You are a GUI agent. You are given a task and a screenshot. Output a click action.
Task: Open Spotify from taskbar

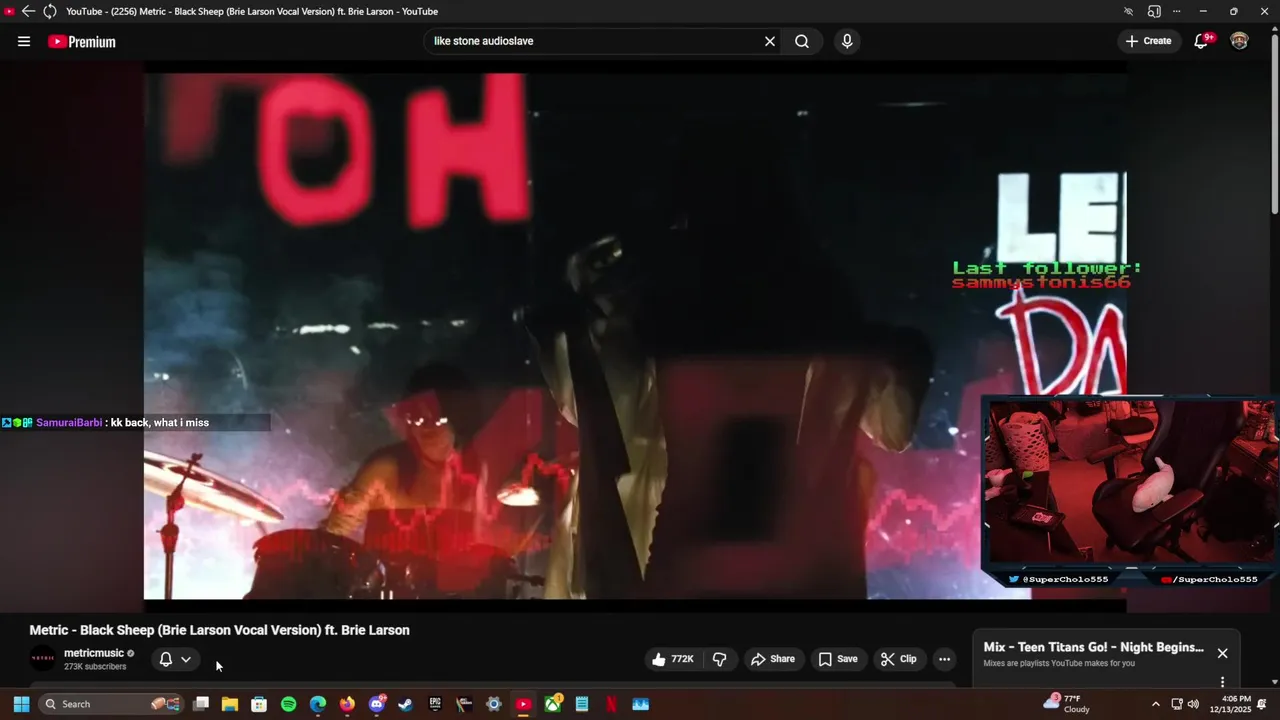pos(288,704)
